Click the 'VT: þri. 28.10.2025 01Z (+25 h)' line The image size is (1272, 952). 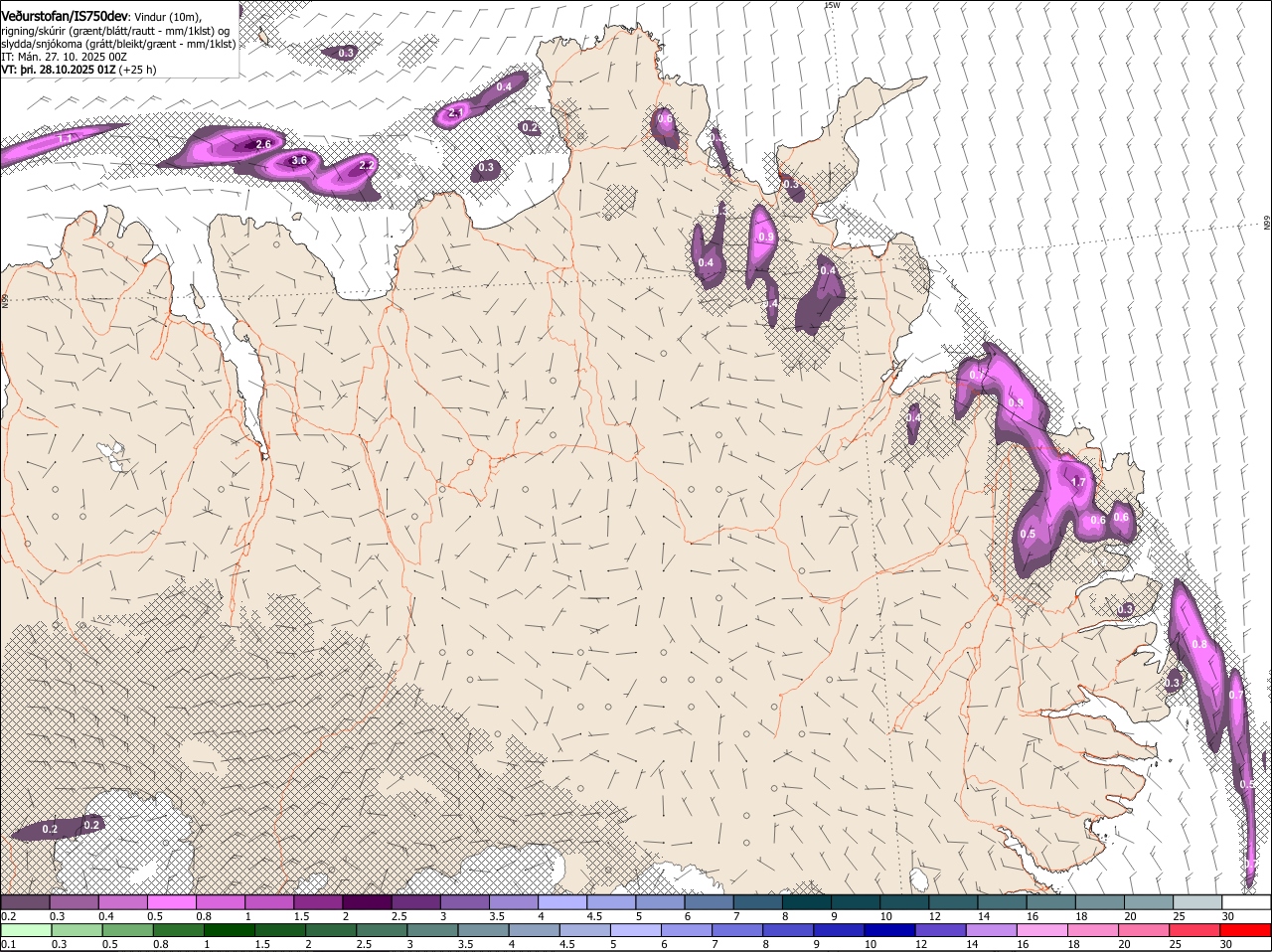79,70
